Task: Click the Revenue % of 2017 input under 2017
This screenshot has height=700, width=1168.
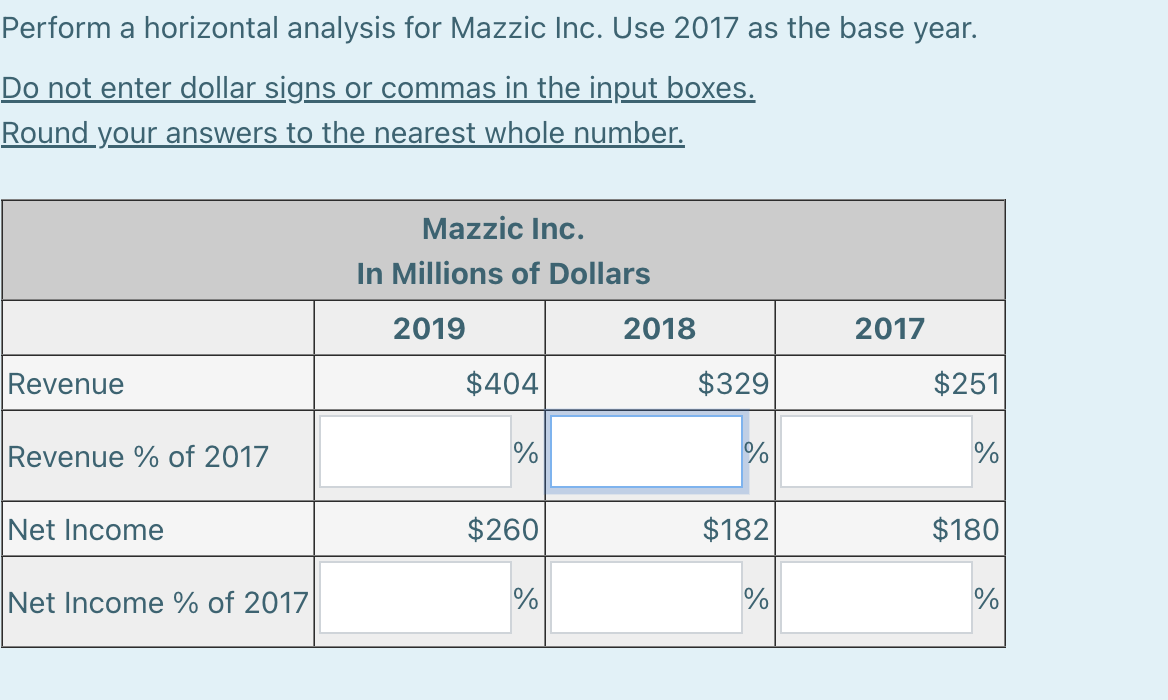Action: click(x=876, y=450)
